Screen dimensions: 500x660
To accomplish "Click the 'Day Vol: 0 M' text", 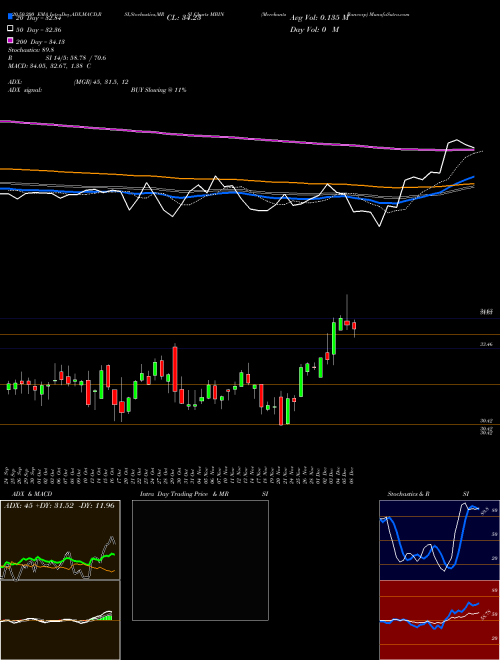I will (314, 30).
